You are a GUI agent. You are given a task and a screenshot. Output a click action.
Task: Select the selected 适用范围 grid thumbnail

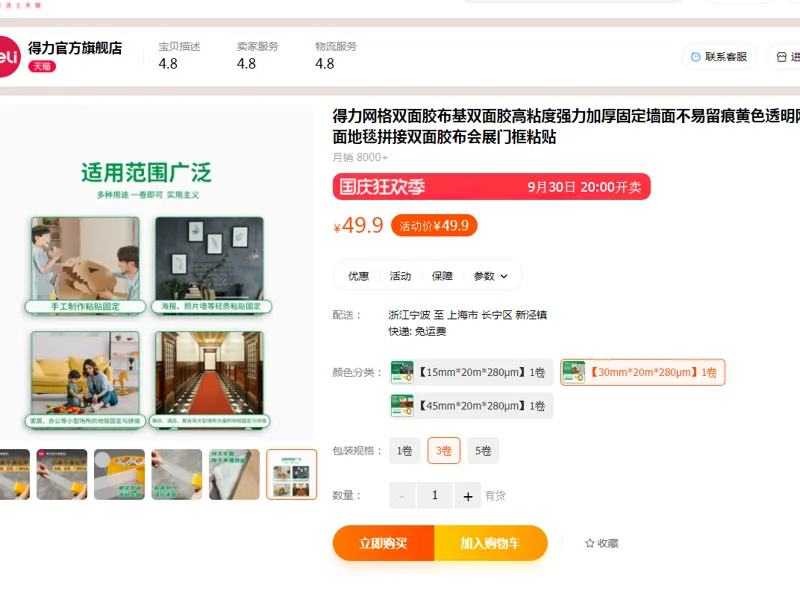[x=291, y=474]
